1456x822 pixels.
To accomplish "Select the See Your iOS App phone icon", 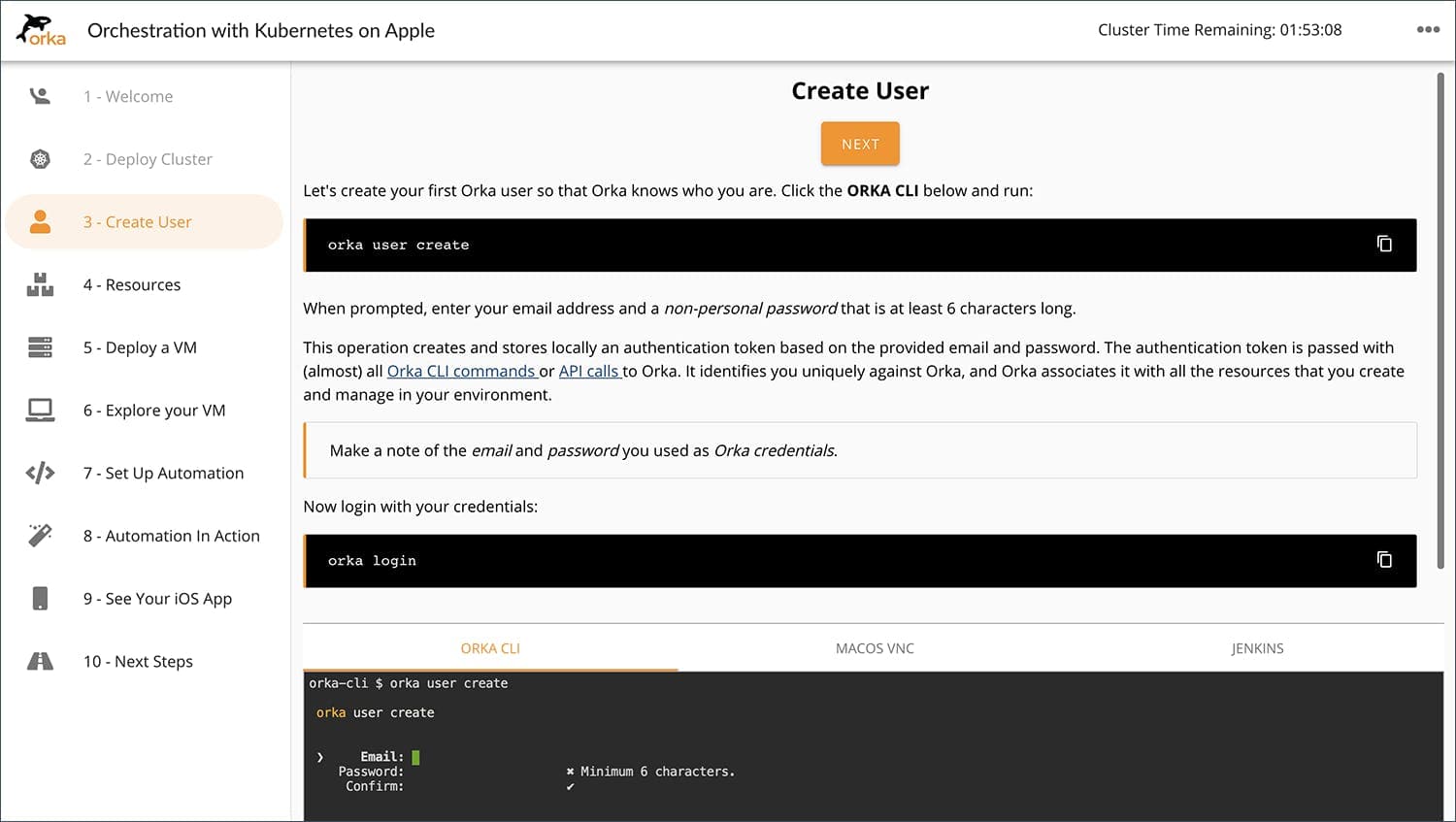I will 39,598.
